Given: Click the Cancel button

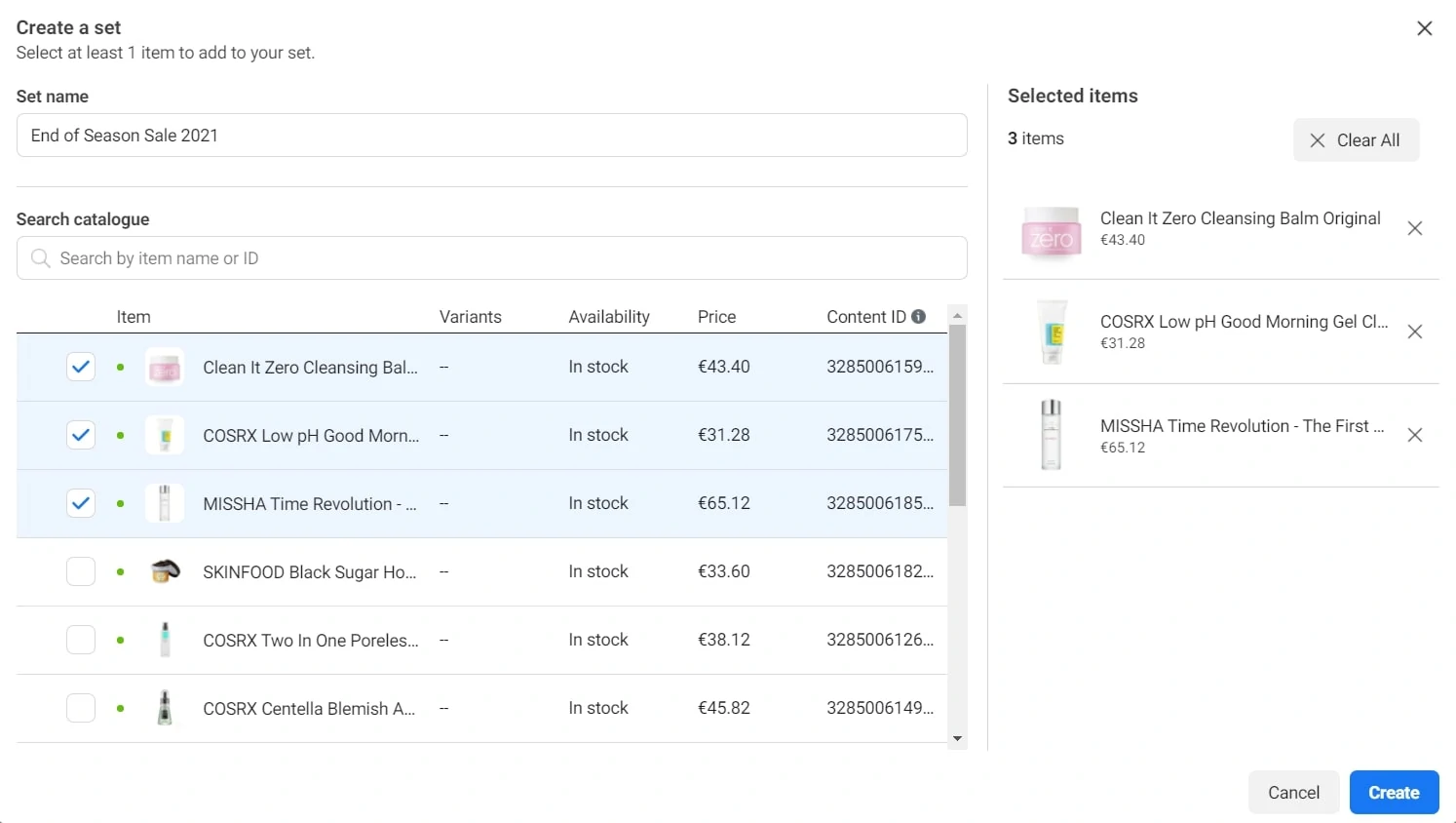Looking at the screenshot, I should pyautogui.click(x=1293, y=793).
